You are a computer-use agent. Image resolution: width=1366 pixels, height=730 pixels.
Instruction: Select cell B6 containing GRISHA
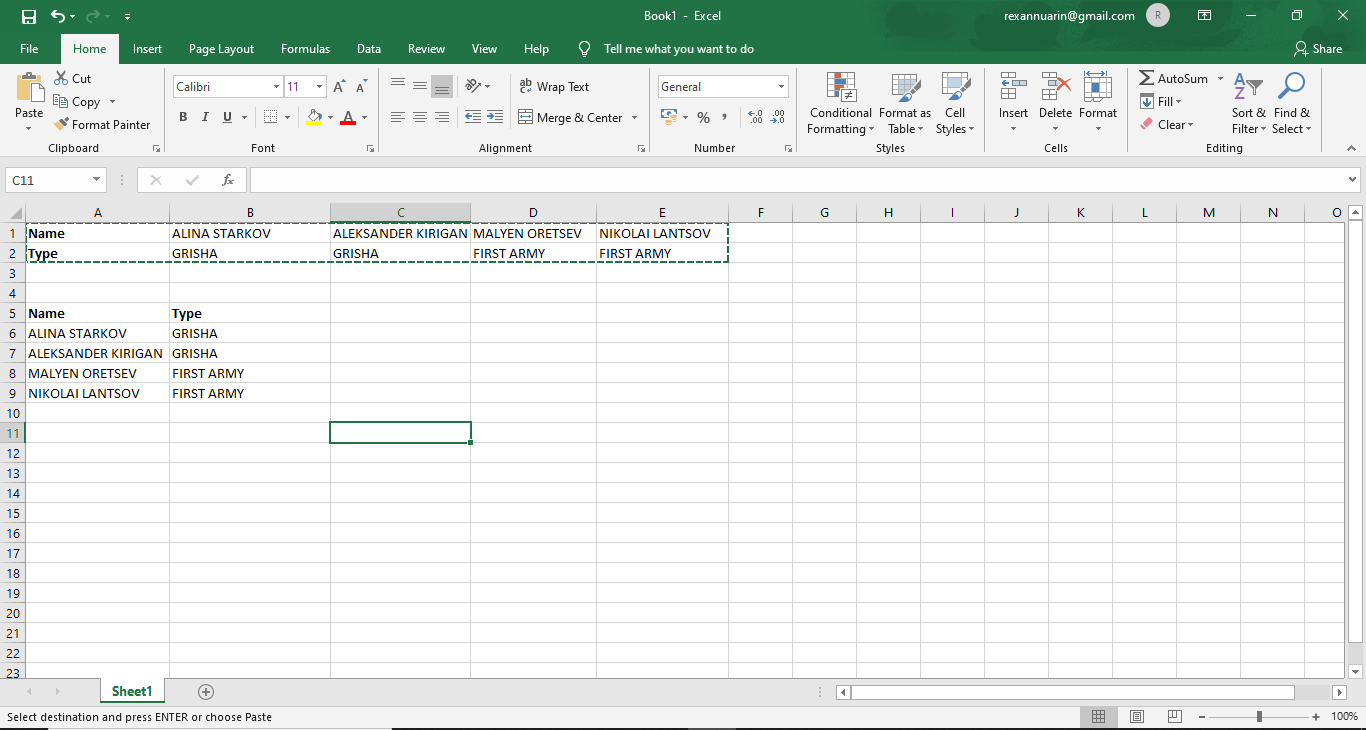(249, 333)
